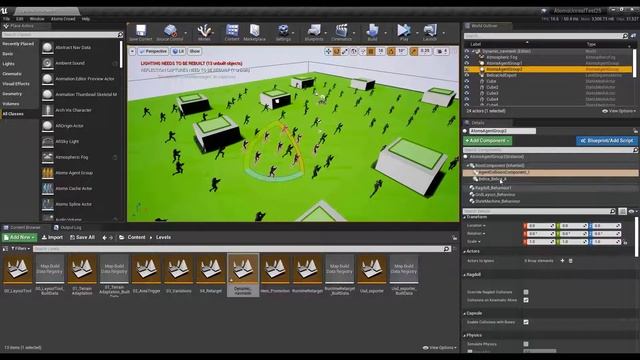640x360 pixels.
Task: Open the Blueprints toolbar icon
Action: tap(314, 33)
